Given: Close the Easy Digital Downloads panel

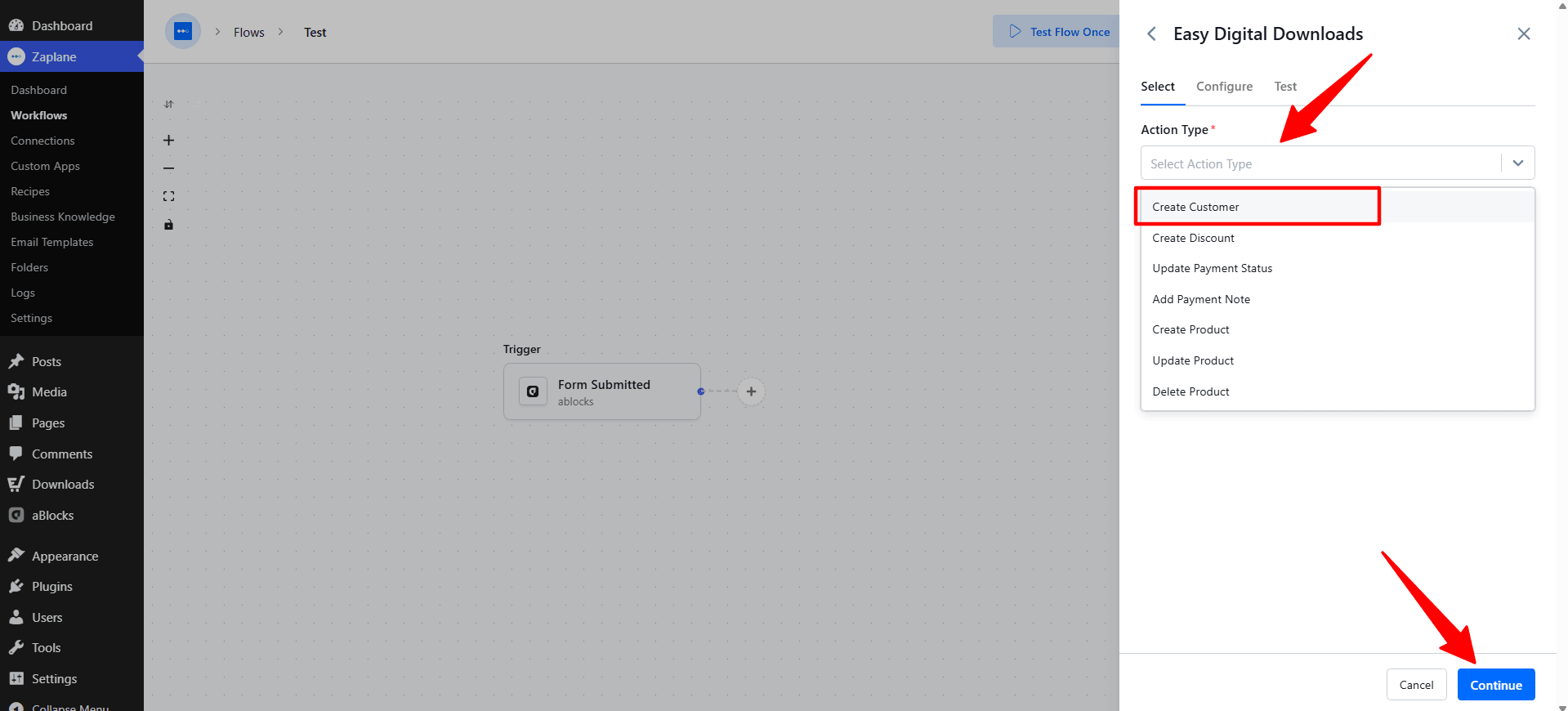Looking at the screenshot, I should (1524, 34).
